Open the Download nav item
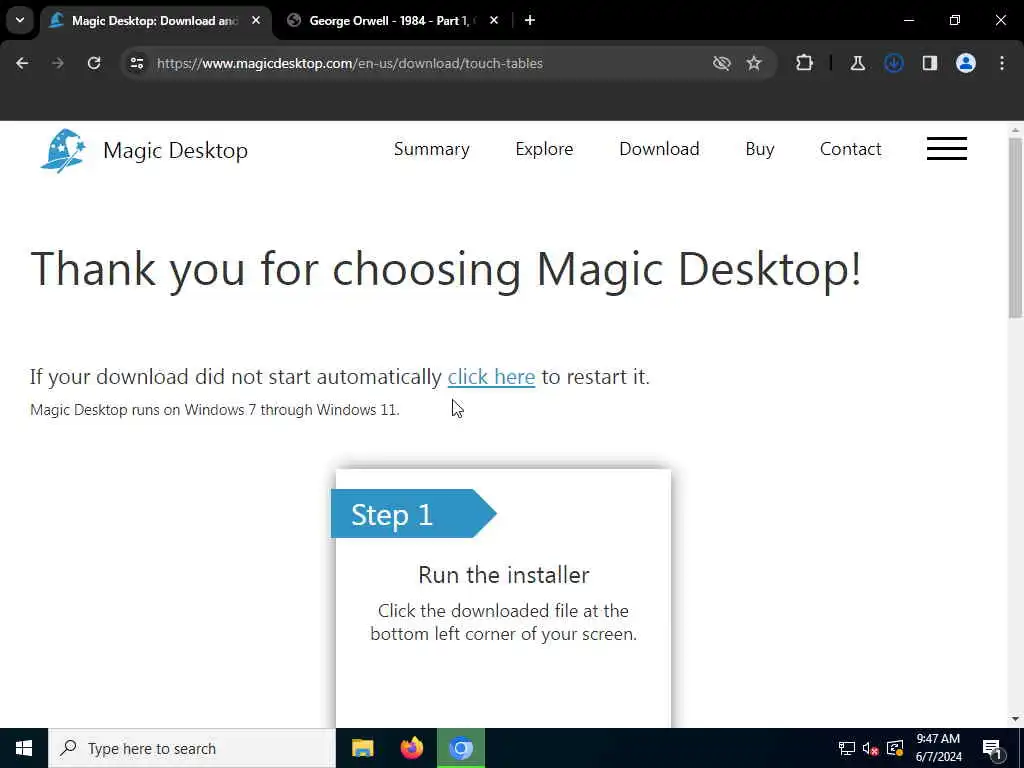1024x768 pixels. pyautogui.click(x=659, y=149)
